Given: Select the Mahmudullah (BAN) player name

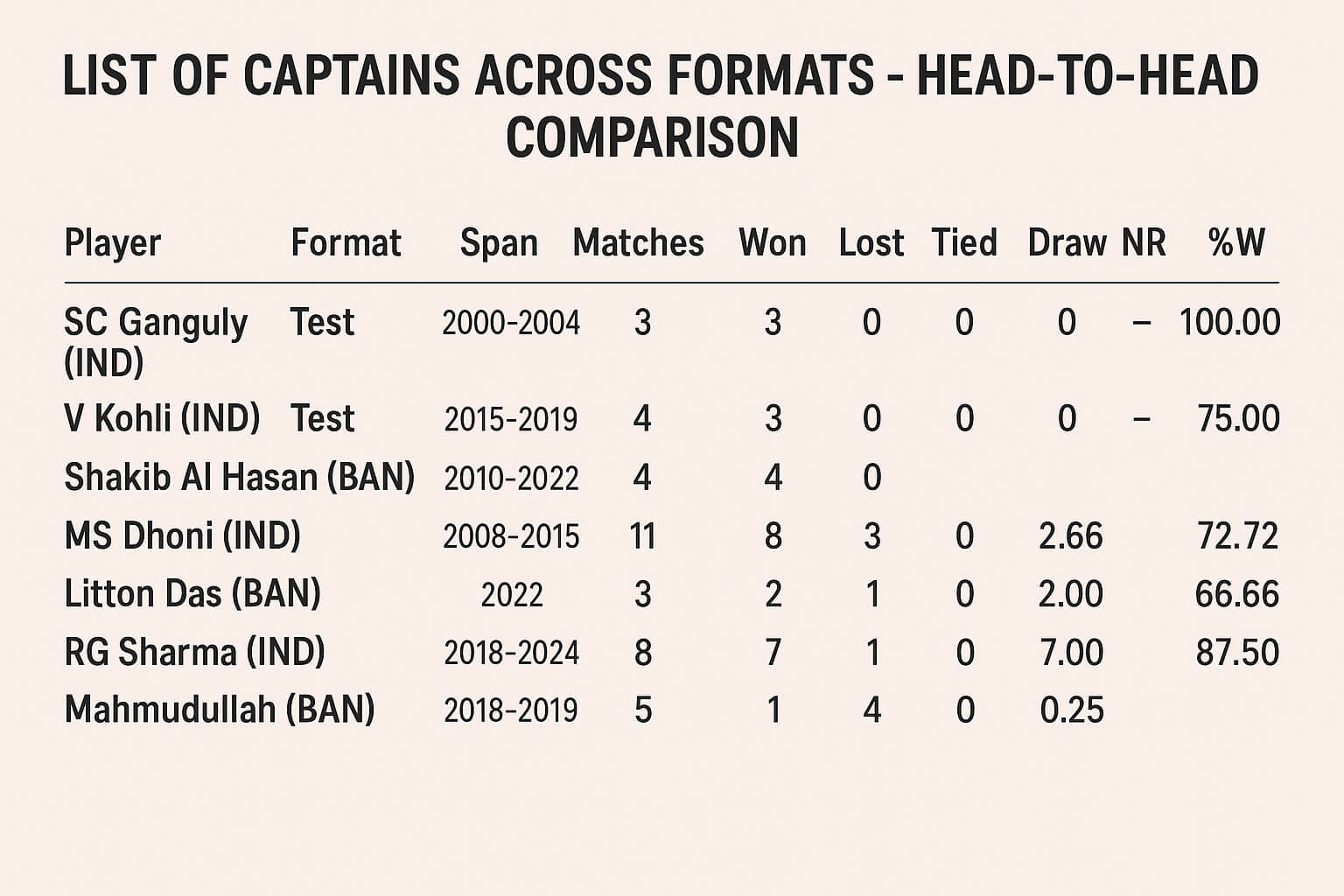Looking at the screenshot, I should click(220, 710).
